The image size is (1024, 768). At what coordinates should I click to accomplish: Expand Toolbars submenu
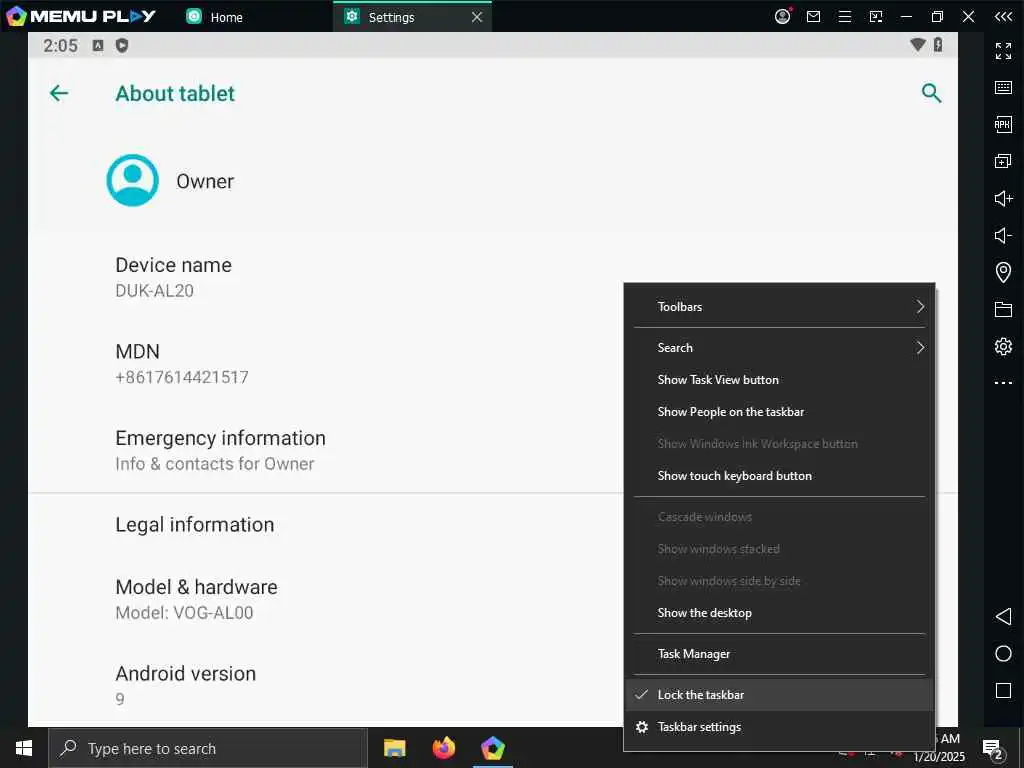coord(779,306)
